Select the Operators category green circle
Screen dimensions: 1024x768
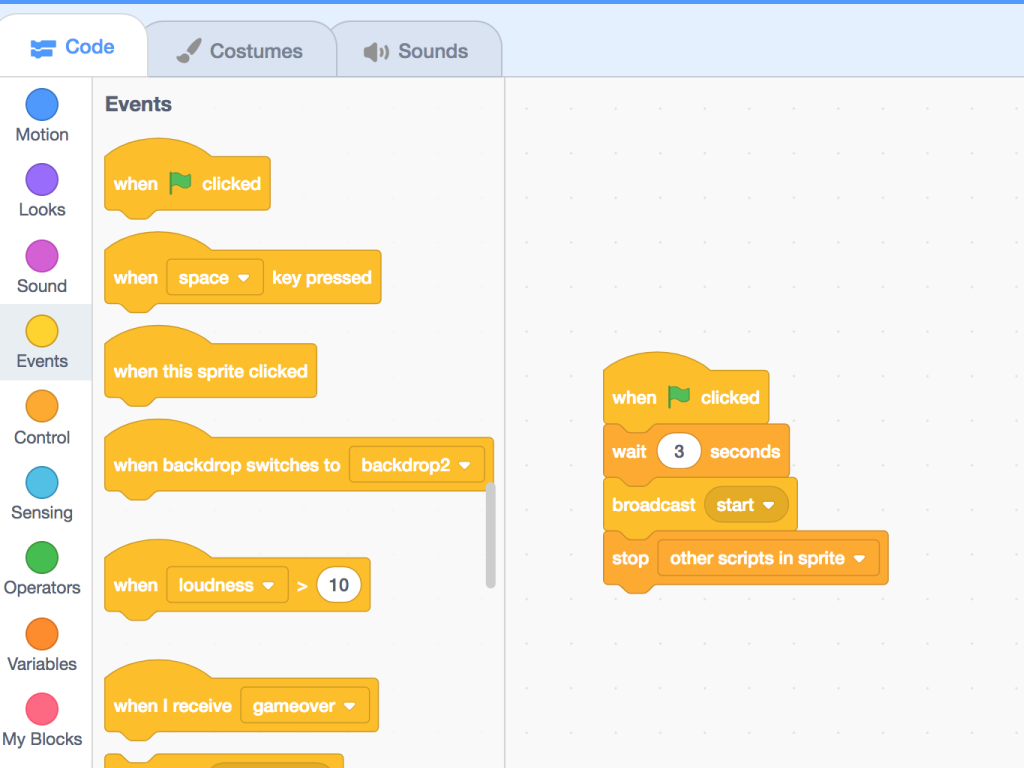point(42,558)
